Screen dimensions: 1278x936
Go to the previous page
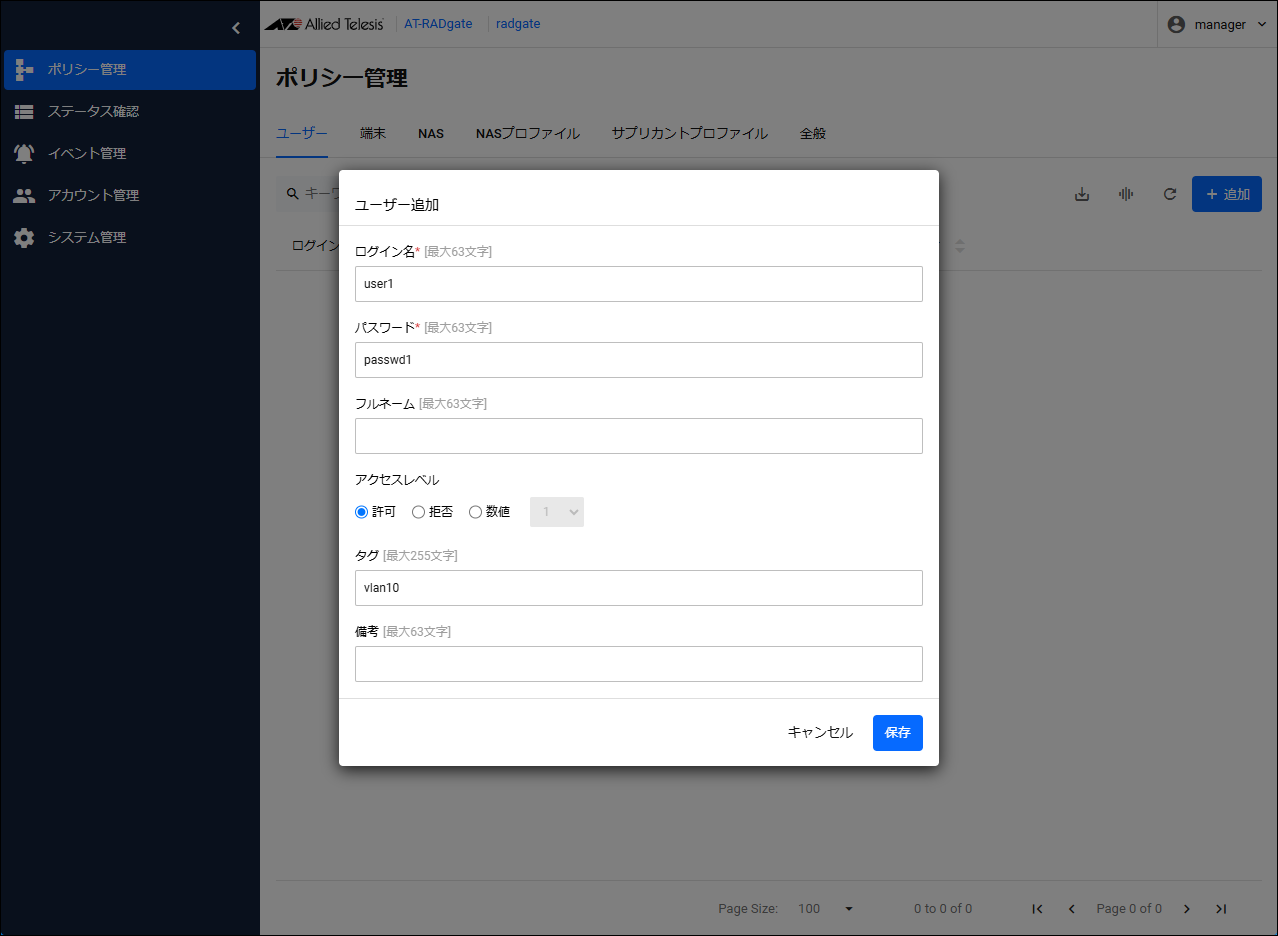[1072, 909]
